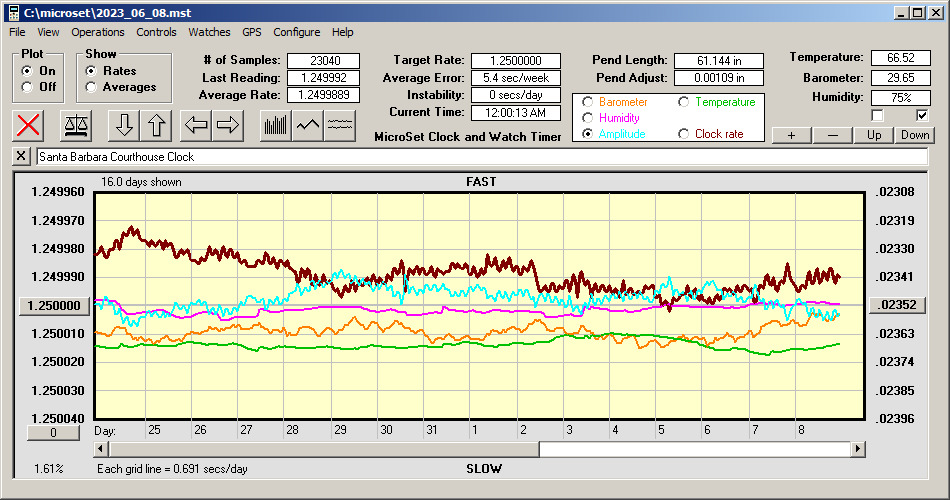Screen dimensions: 950x500
Task: Click the Up button
Action: (874, 135)
